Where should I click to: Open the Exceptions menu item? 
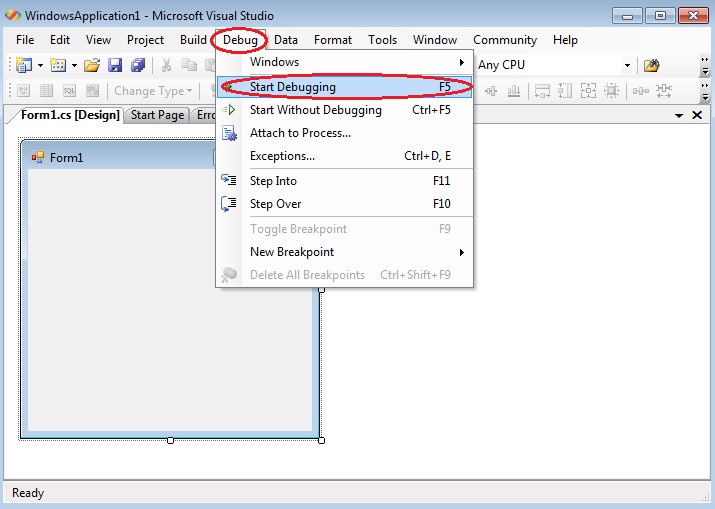[345, 156]
